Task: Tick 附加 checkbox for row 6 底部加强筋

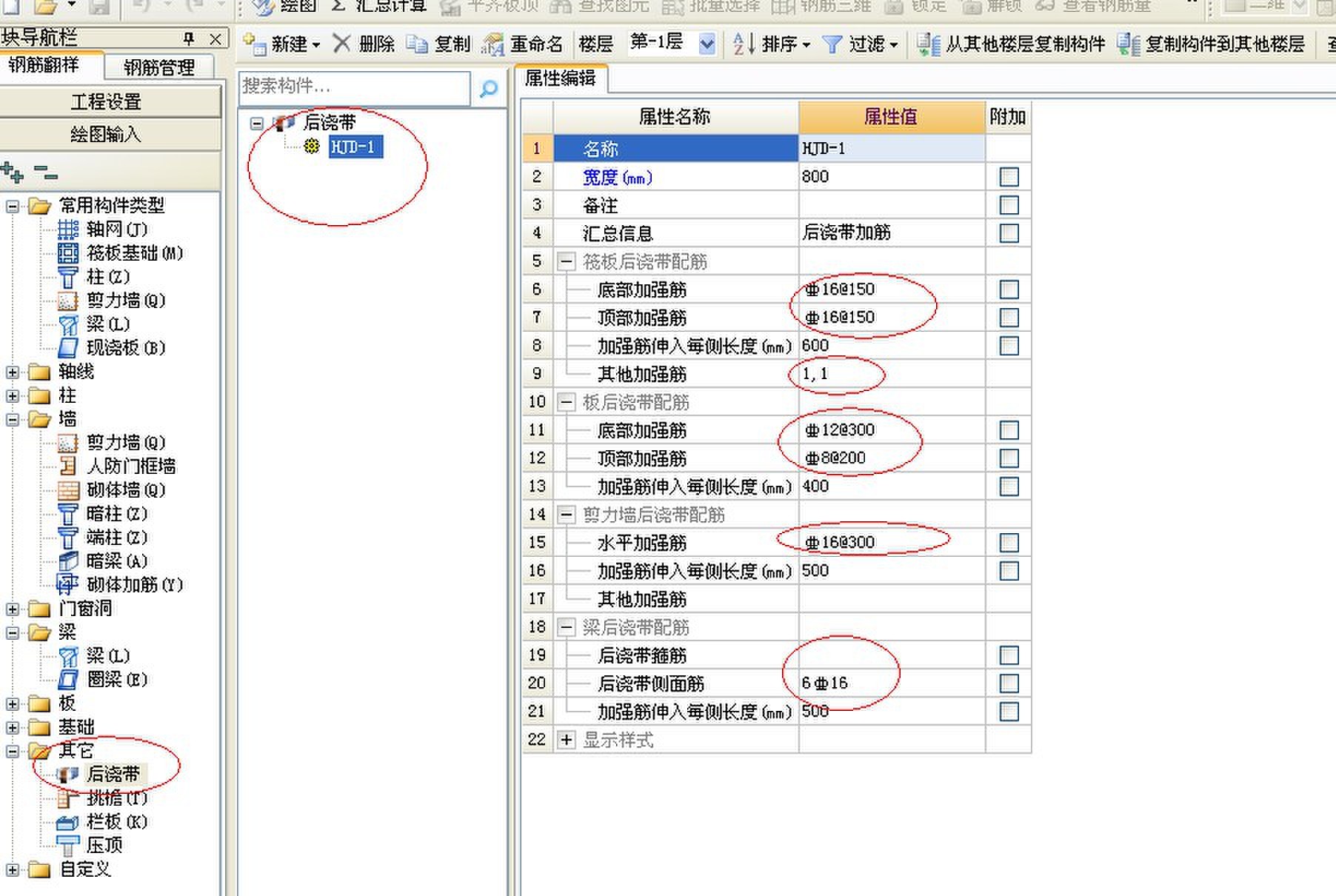Action: point(1009,290)
